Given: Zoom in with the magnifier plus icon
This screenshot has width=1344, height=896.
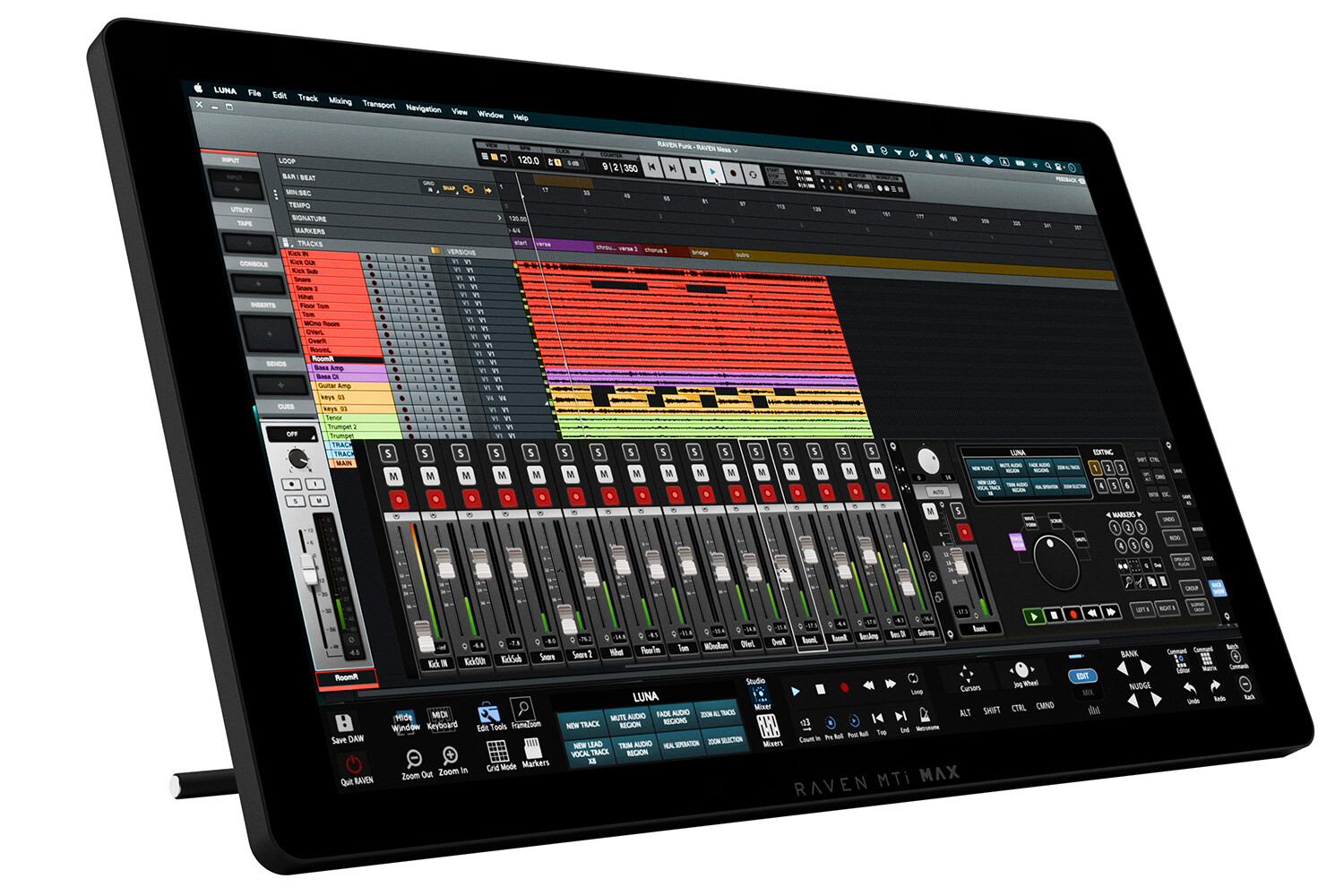Looking at the screenshot, I should click(449, 755).
